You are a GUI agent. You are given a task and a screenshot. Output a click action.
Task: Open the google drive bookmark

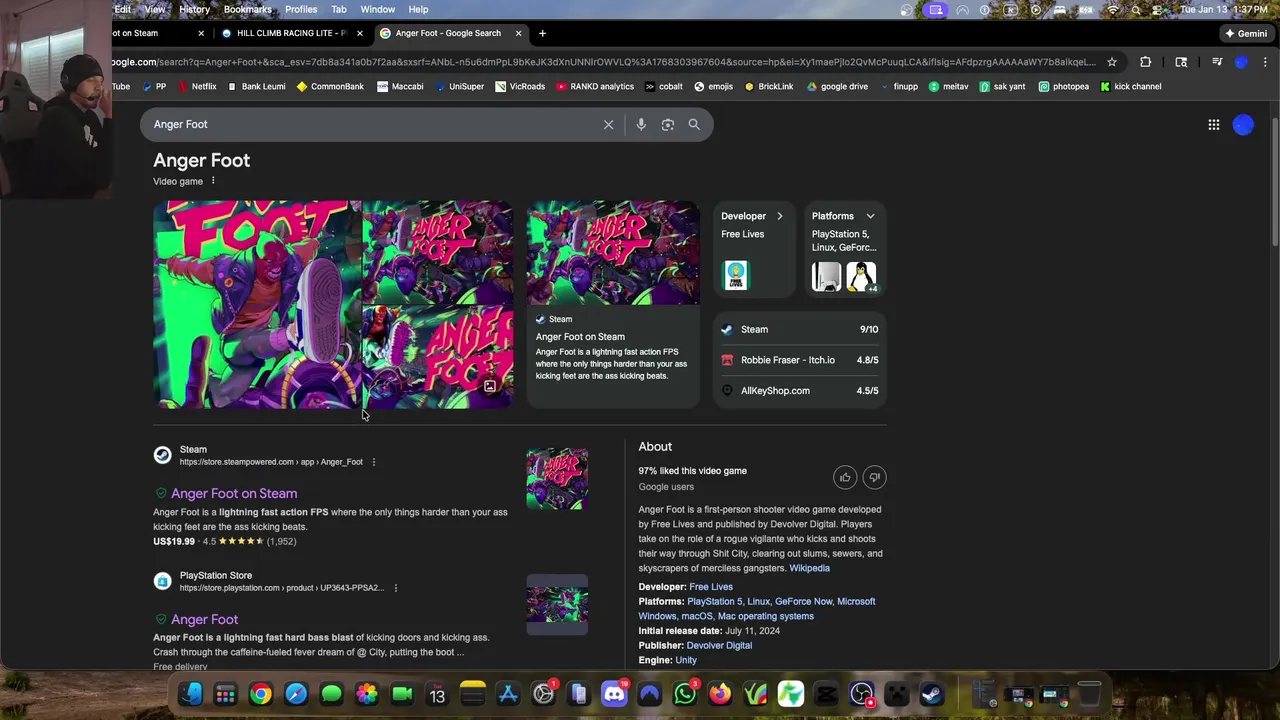[x=836, y=87]
